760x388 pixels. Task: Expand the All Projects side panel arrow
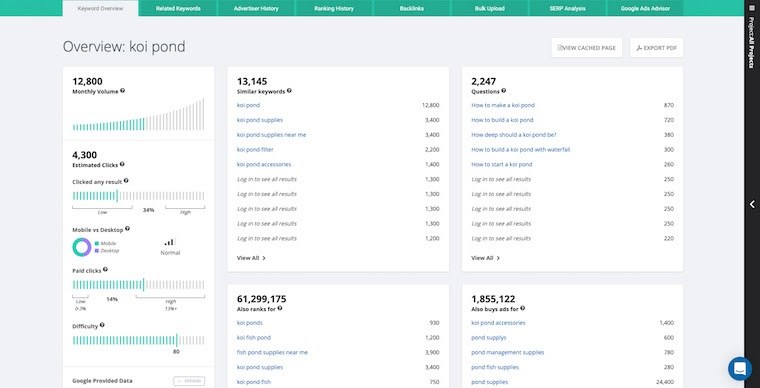click(752, 204)
